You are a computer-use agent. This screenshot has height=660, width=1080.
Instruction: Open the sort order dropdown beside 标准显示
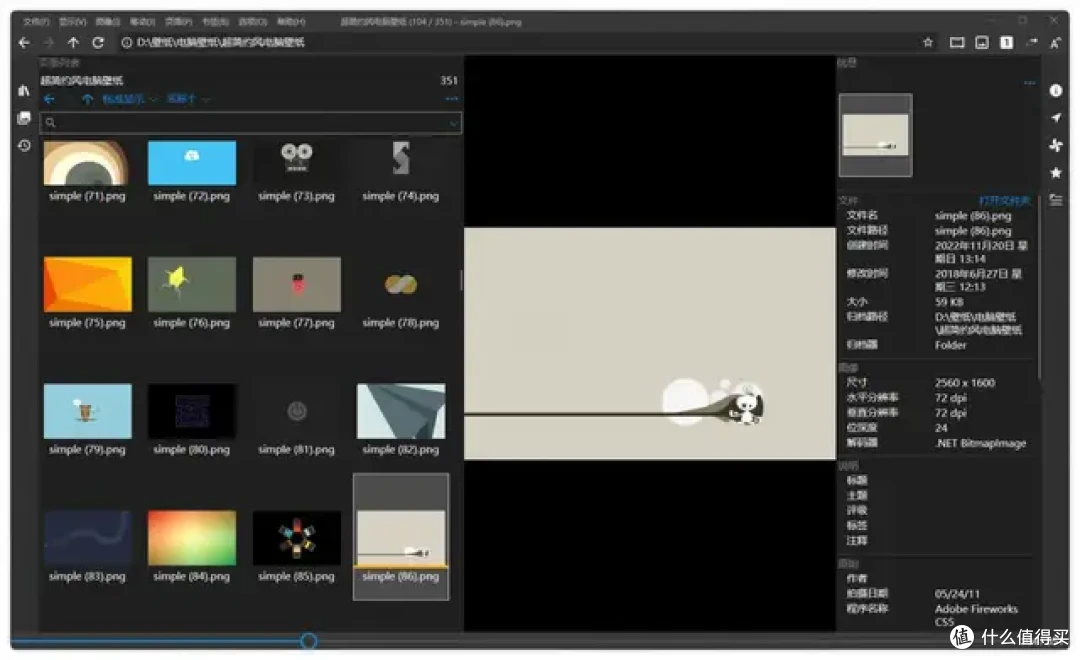coord(189,99)
